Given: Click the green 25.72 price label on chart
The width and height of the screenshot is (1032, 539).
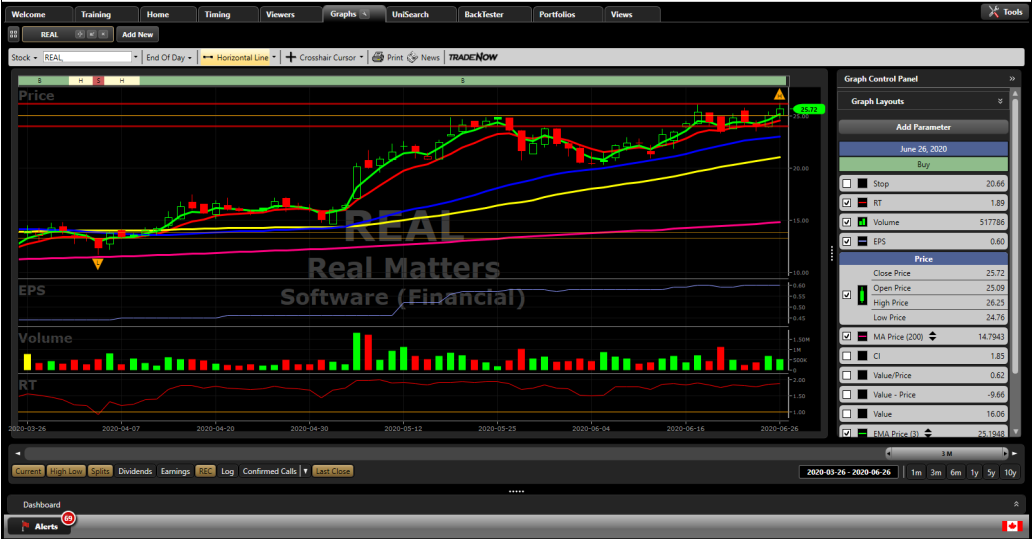Looking at the screenshot, I should click(809, 109).
